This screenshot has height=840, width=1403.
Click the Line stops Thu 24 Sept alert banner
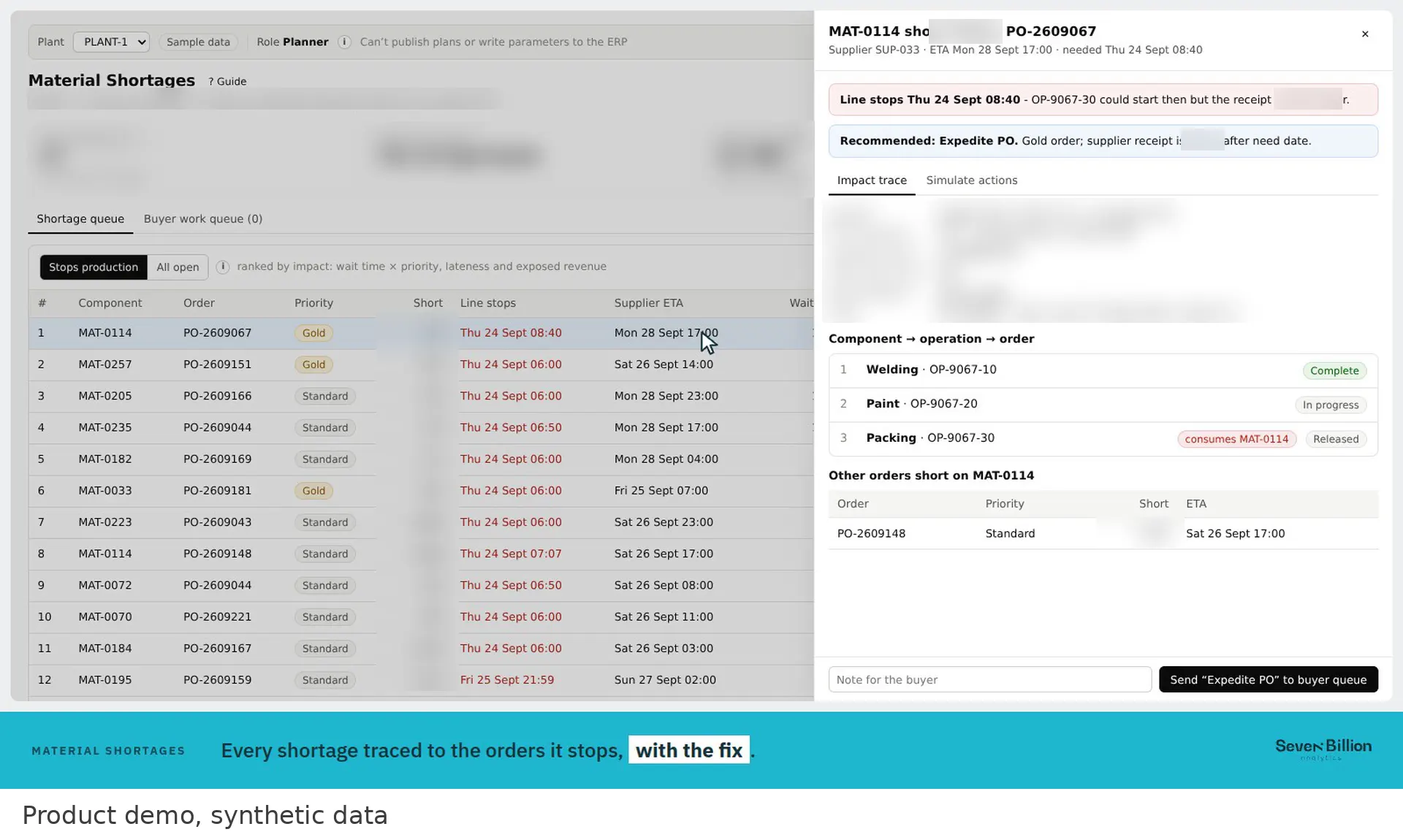[x=1103, y=99]
